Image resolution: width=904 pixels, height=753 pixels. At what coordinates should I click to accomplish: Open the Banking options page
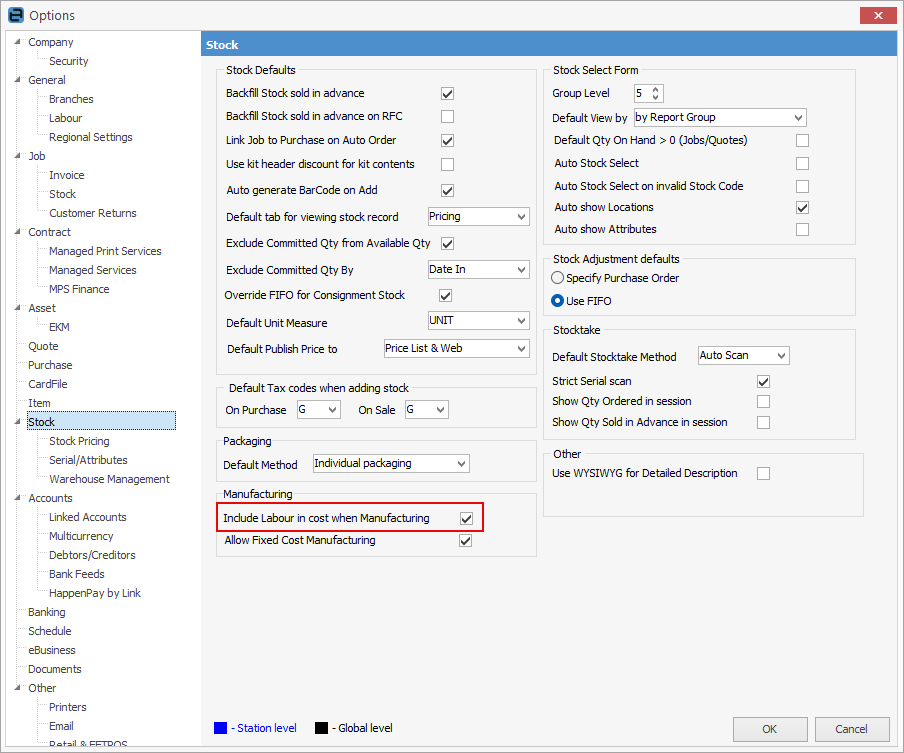click(47, 612)
